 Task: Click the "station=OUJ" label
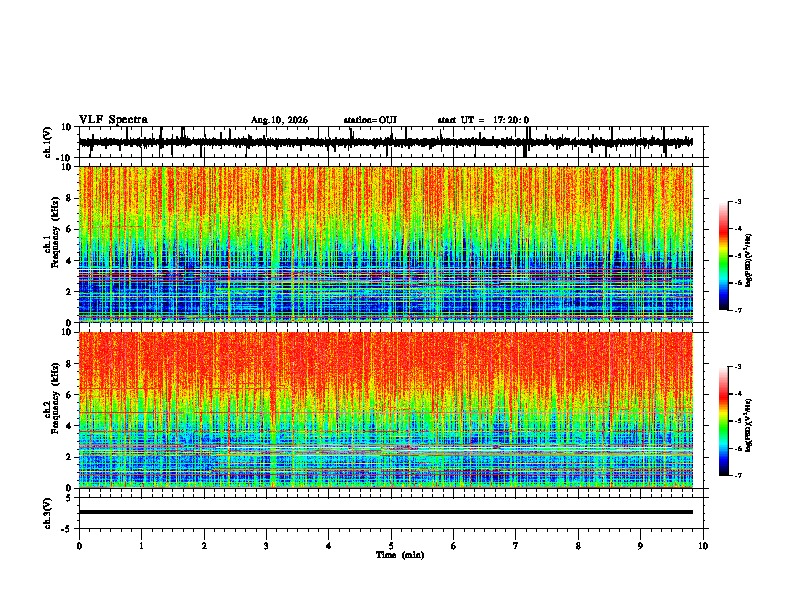pos(370,120)
